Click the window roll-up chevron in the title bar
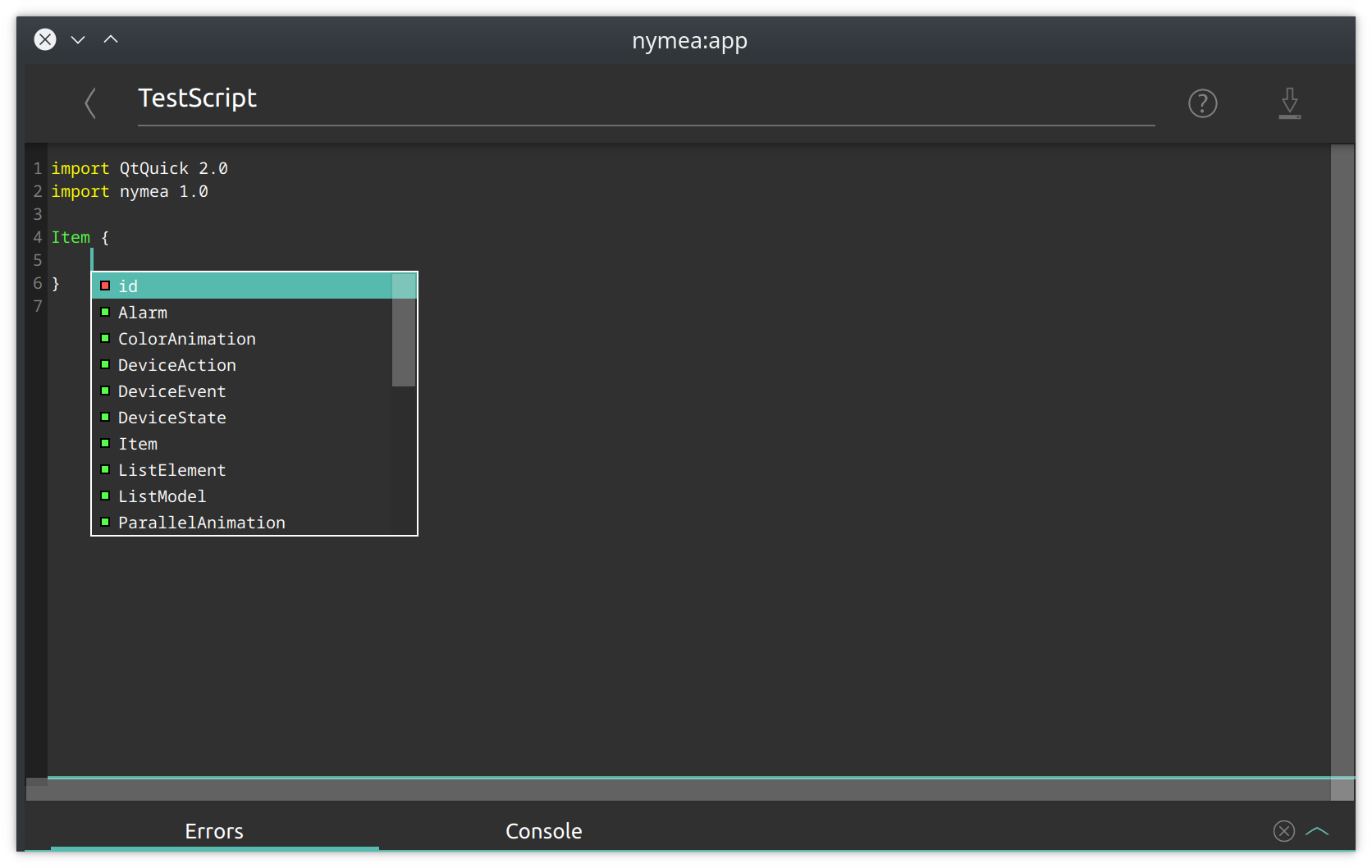The width and height of the screenshot is (1372, 868). [111, 39]
